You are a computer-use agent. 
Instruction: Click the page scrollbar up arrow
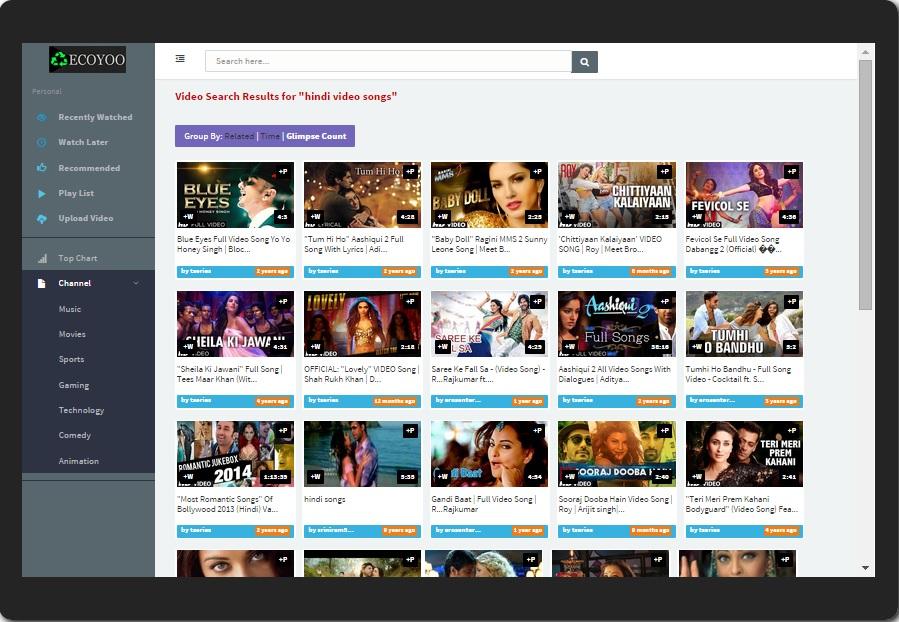(865, 52)
